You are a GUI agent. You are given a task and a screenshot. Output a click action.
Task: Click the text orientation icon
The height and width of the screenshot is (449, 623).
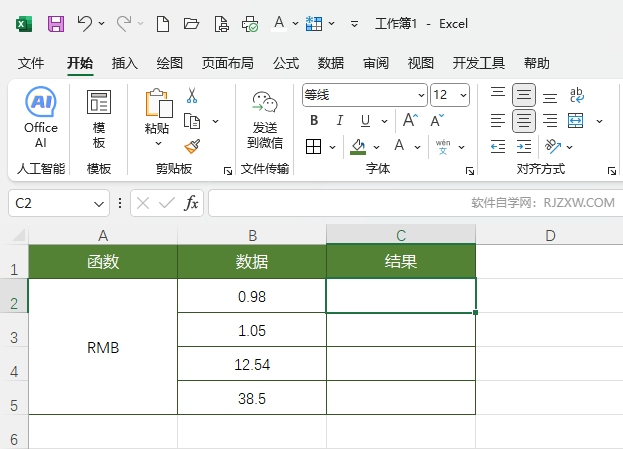(x=553, y=147)
